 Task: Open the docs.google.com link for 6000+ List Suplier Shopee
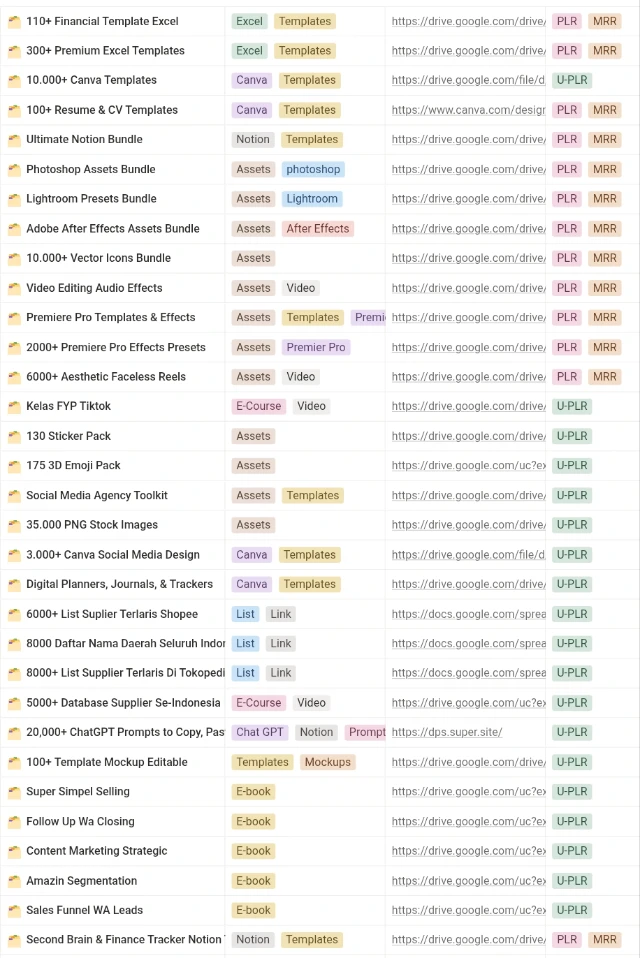pyautogui.click(x=468, y=614)
